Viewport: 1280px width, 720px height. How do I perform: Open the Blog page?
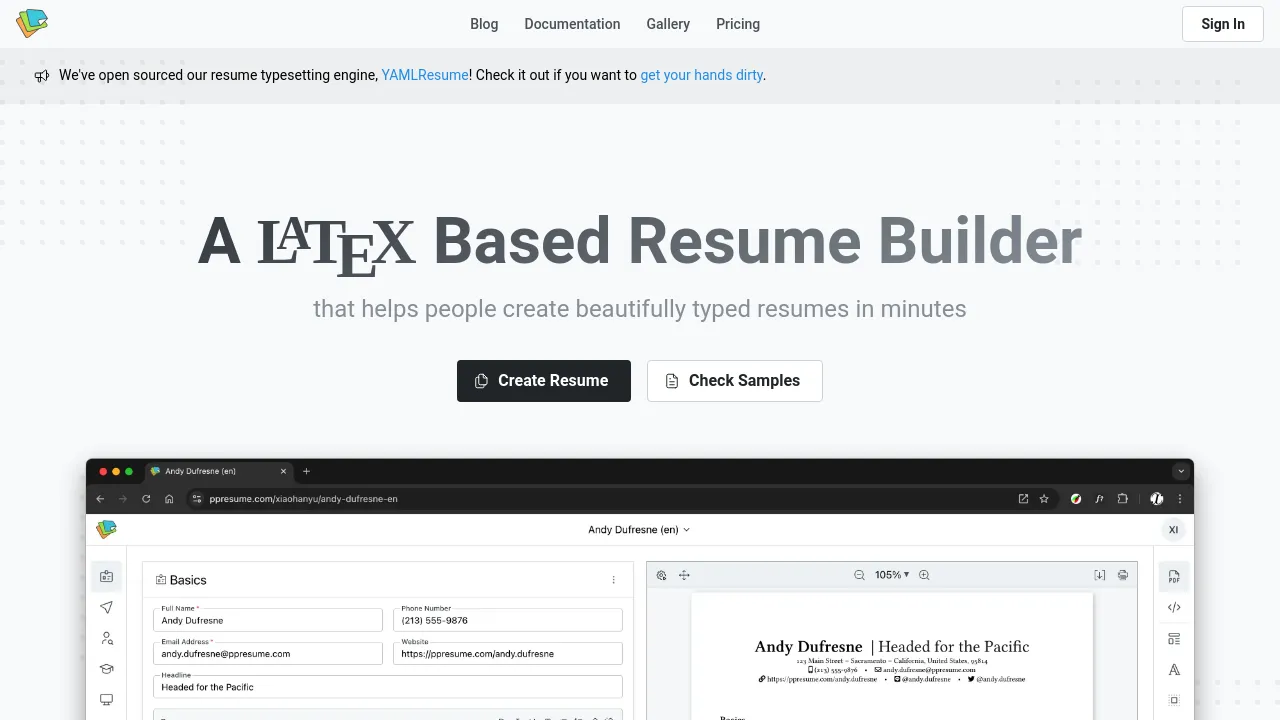point(484,24)
